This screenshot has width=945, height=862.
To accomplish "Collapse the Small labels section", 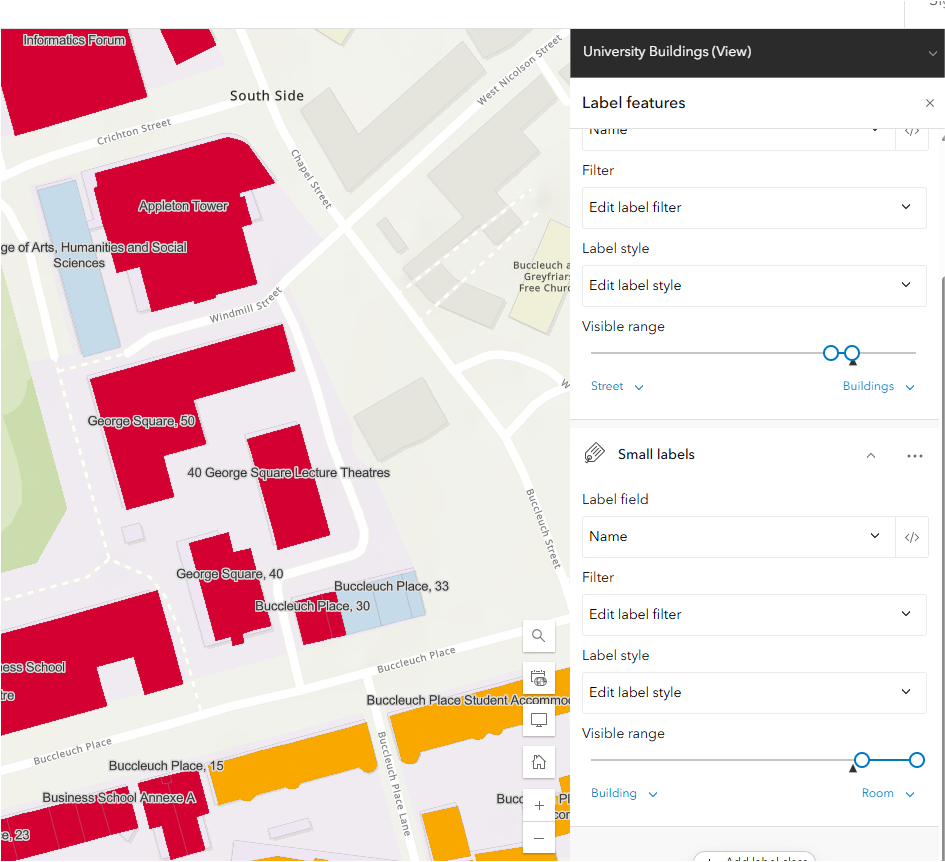I will click(x=870, y=455).
